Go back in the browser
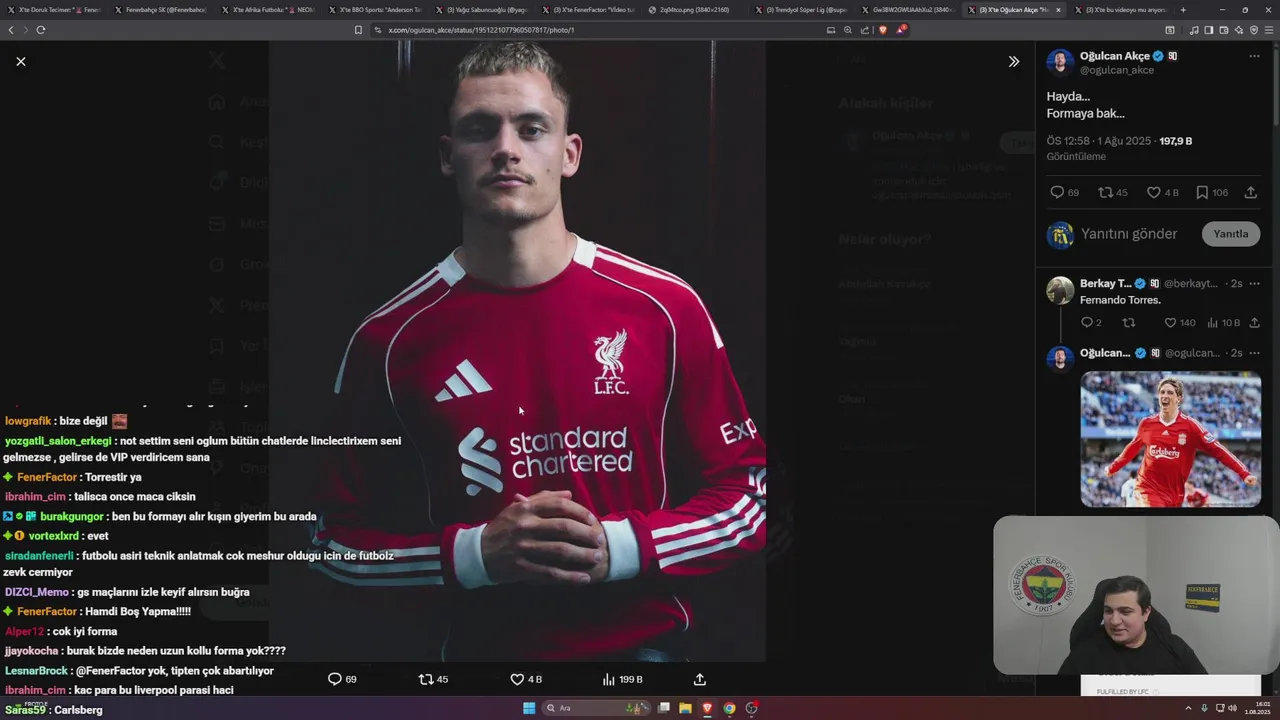This screenshot has height=720, width=1280. 11,30
